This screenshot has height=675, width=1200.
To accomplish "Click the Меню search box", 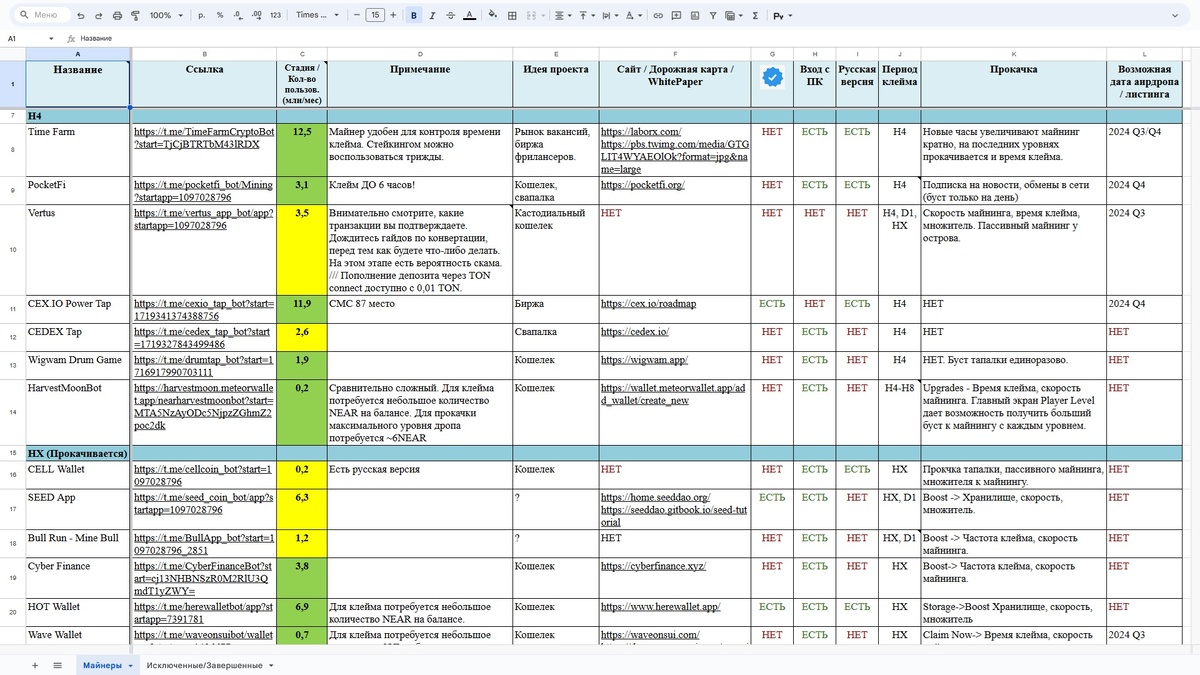I will (44, 15).
